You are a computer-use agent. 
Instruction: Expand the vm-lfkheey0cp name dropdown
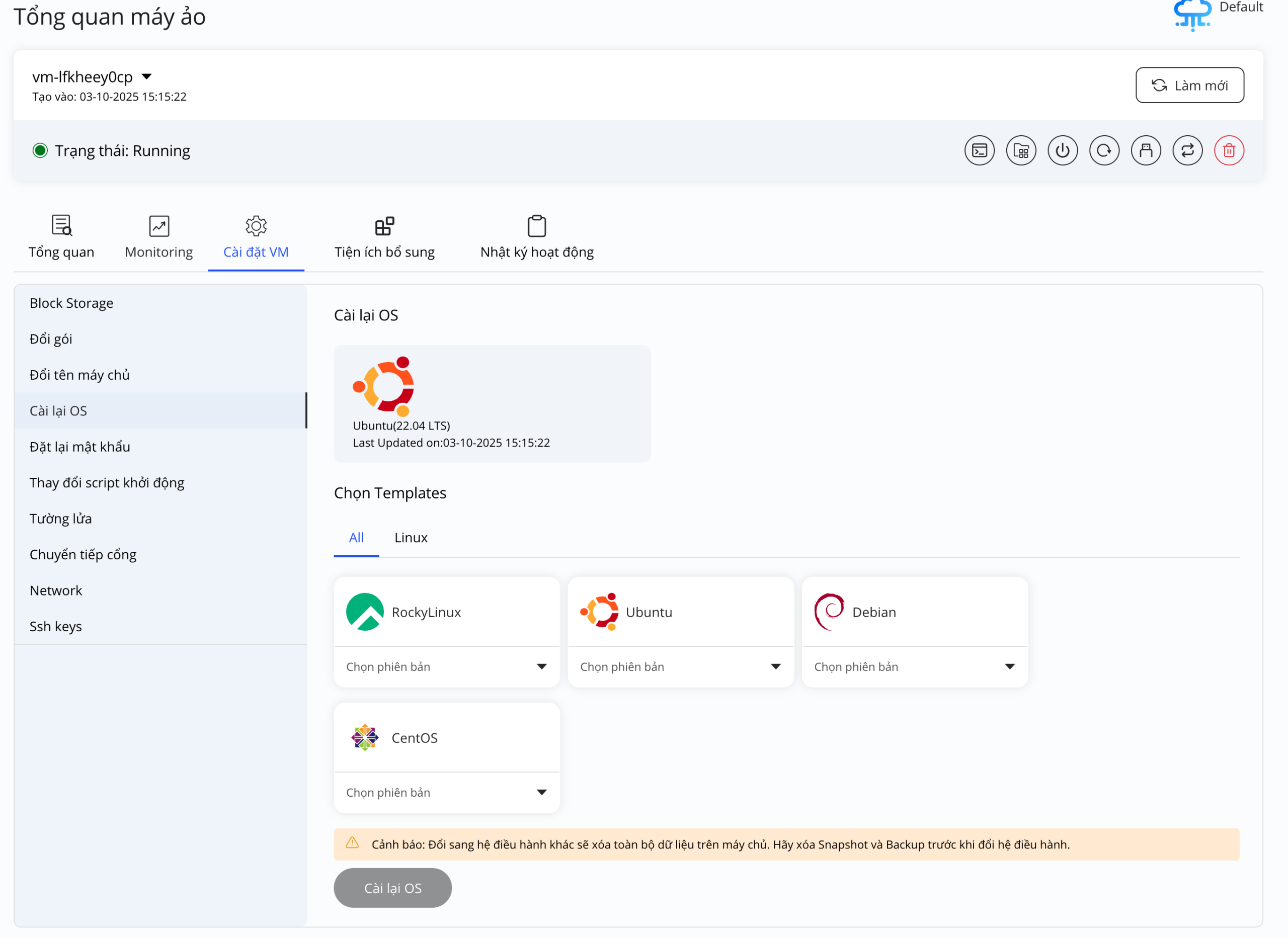coord(146,76)
